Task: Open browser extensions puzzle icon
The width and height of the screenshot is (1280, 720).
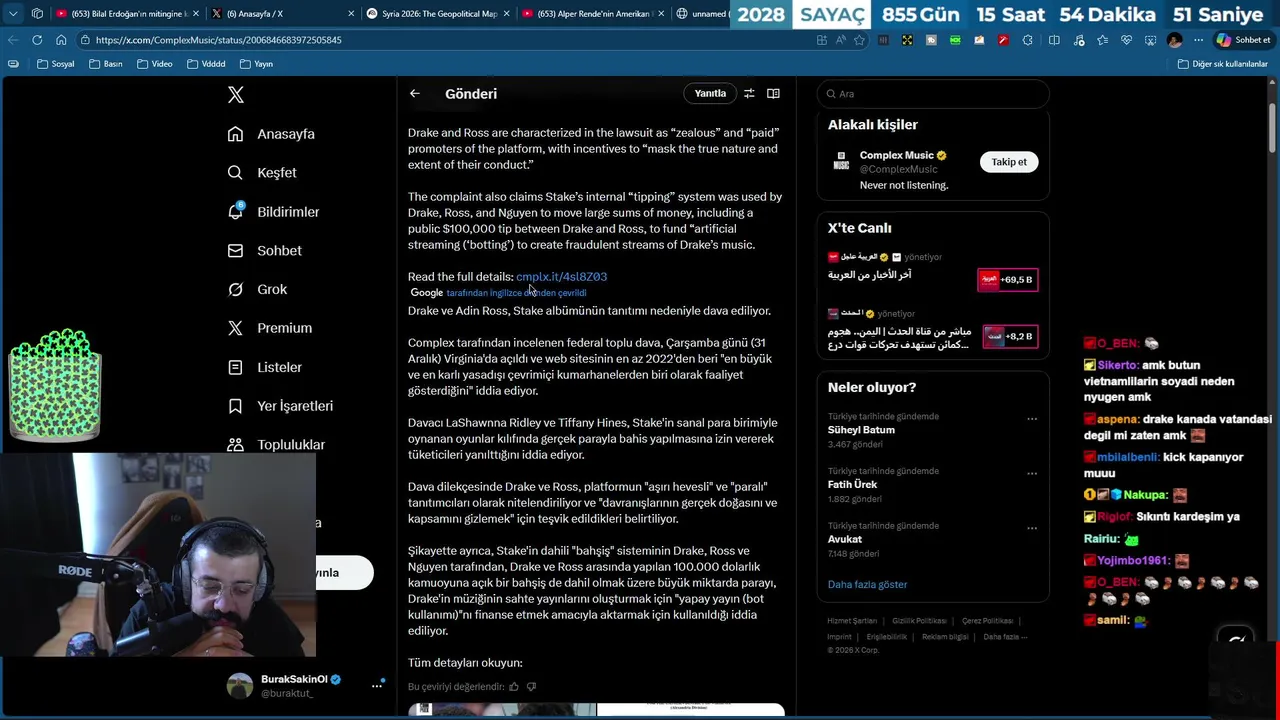Action: [1027, 40]
